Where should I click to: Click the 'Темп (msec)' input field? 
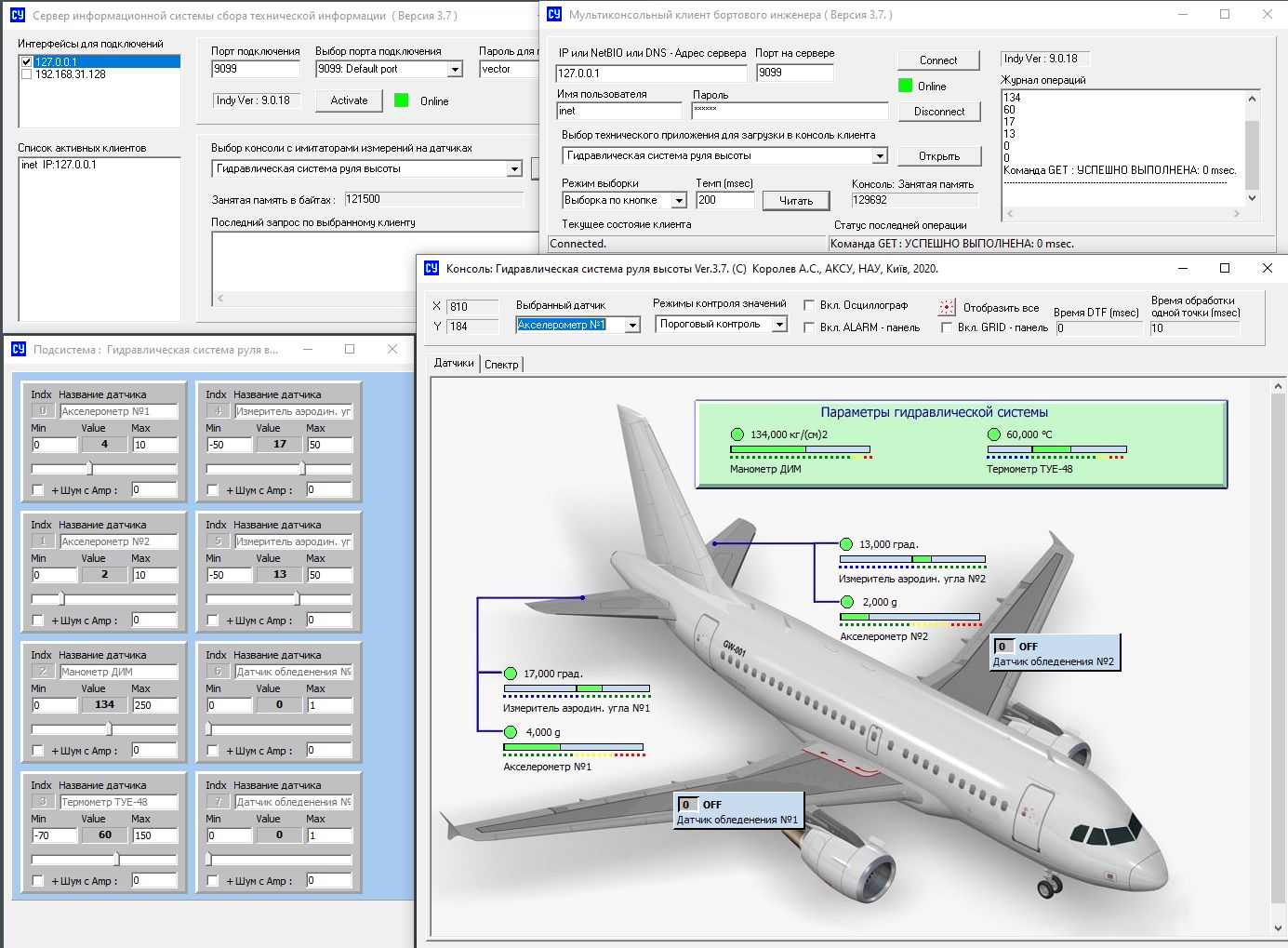click(x=724, y=200)
